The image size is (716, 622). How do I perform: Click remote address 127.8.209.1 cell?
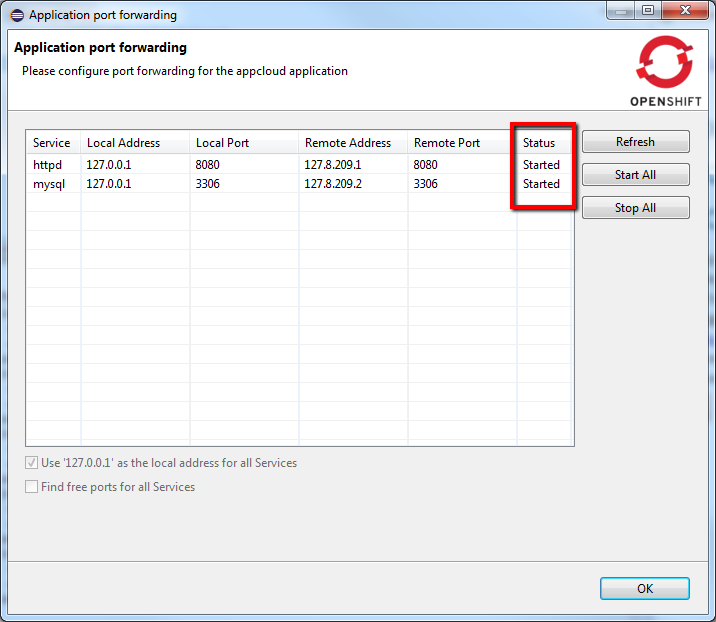[333, 165]
